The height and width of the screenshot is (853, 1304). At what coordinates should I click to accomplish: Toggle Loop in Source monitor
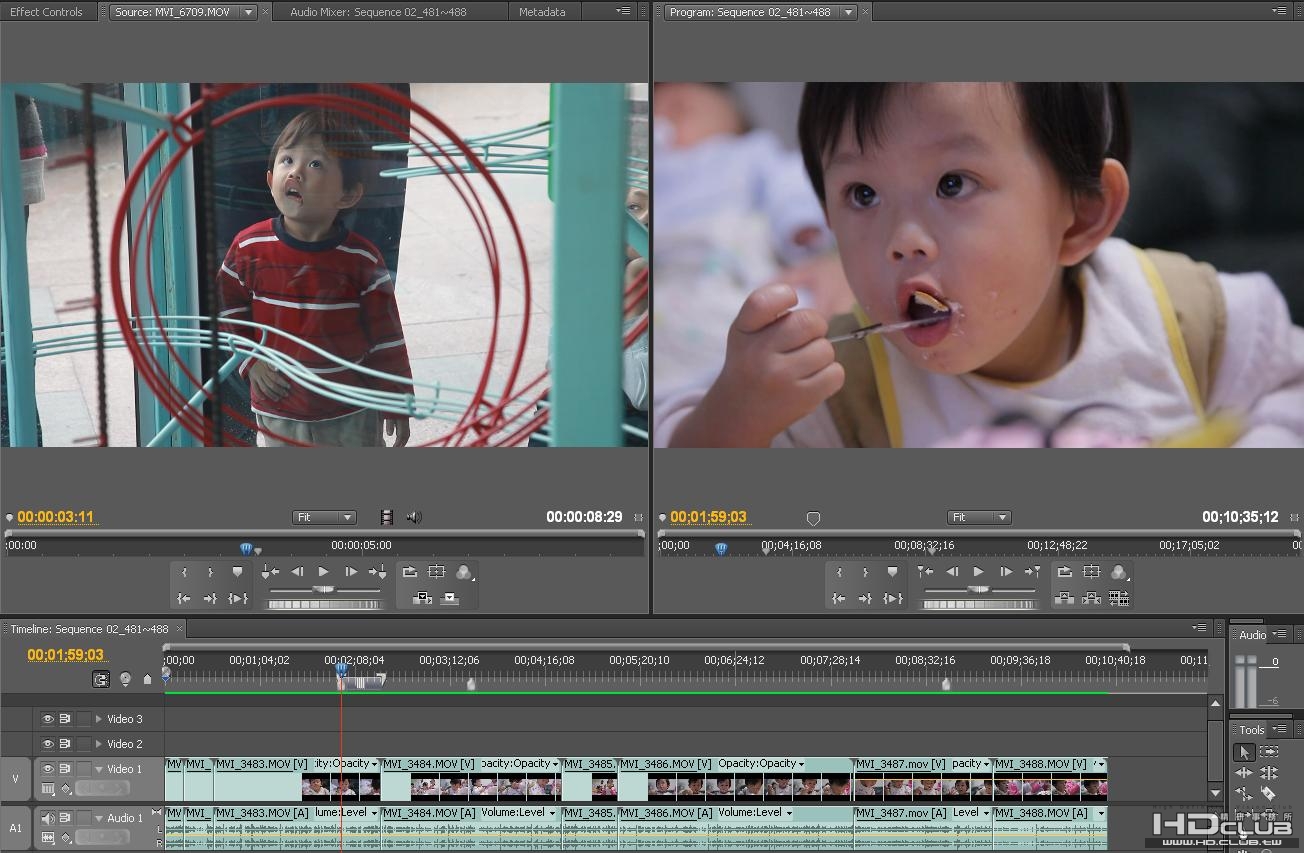[x=409, y=572]
